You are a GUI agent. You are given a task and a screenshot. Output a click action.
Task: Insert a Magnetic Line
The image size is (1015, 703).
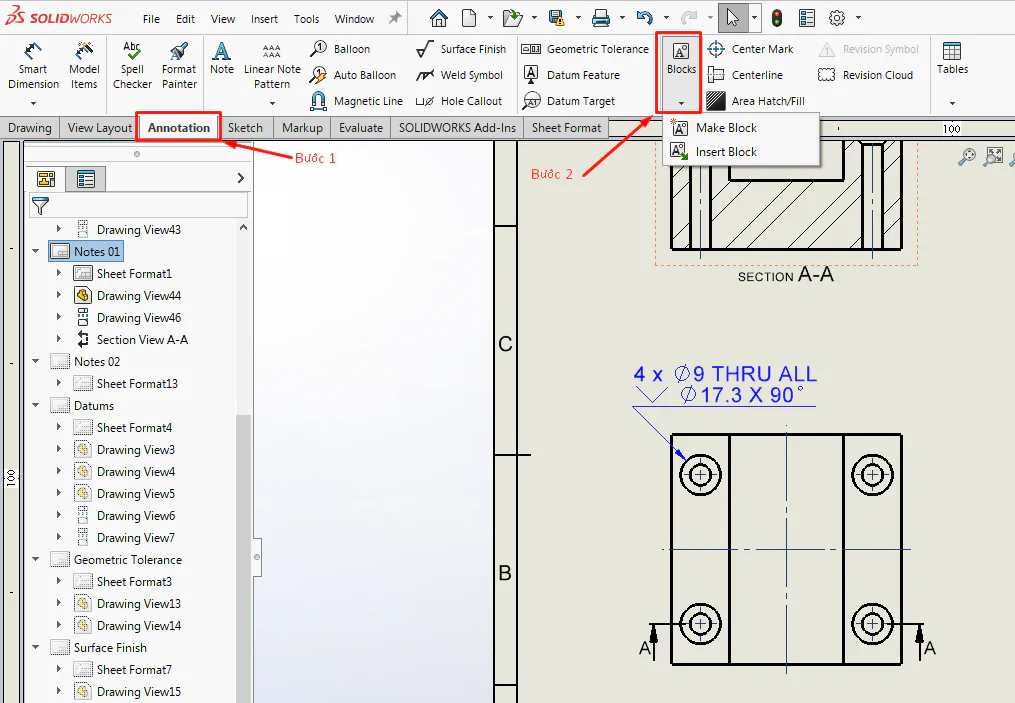pos(357,101)
